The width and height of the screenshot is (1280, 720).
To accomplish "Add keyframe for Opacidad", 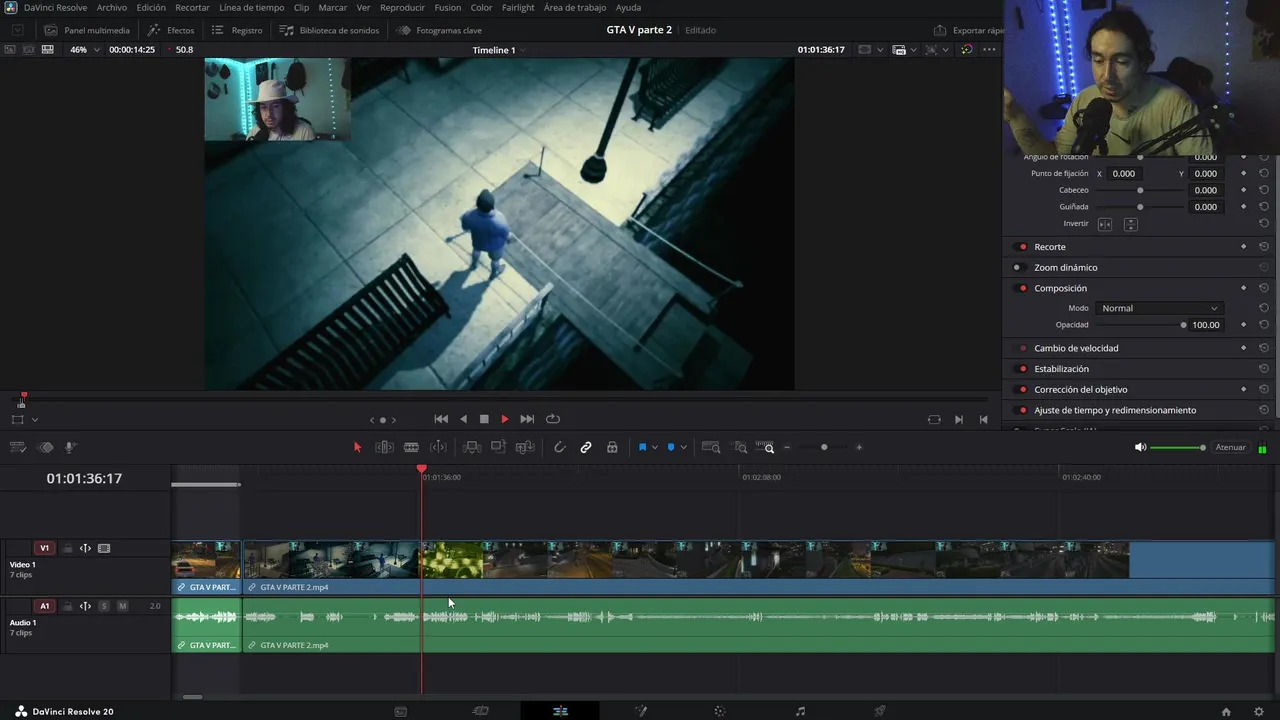I will [1244, 325].
